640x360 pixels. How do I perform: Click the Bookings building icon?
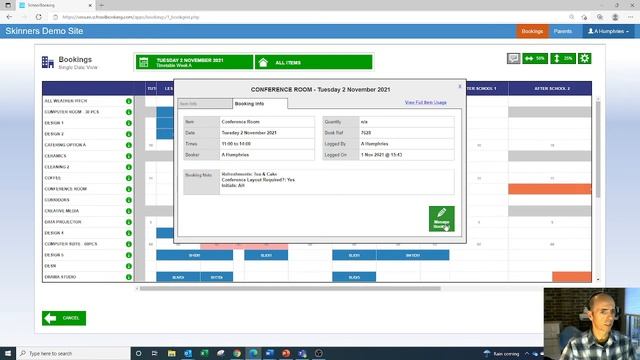(x=48, y=62)
